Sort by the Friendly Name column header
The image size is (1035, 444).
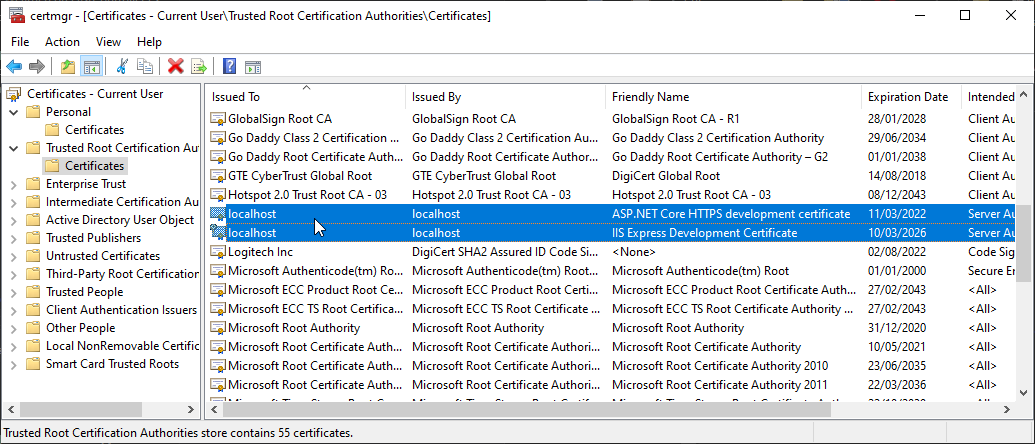click(x=733, y=97)
